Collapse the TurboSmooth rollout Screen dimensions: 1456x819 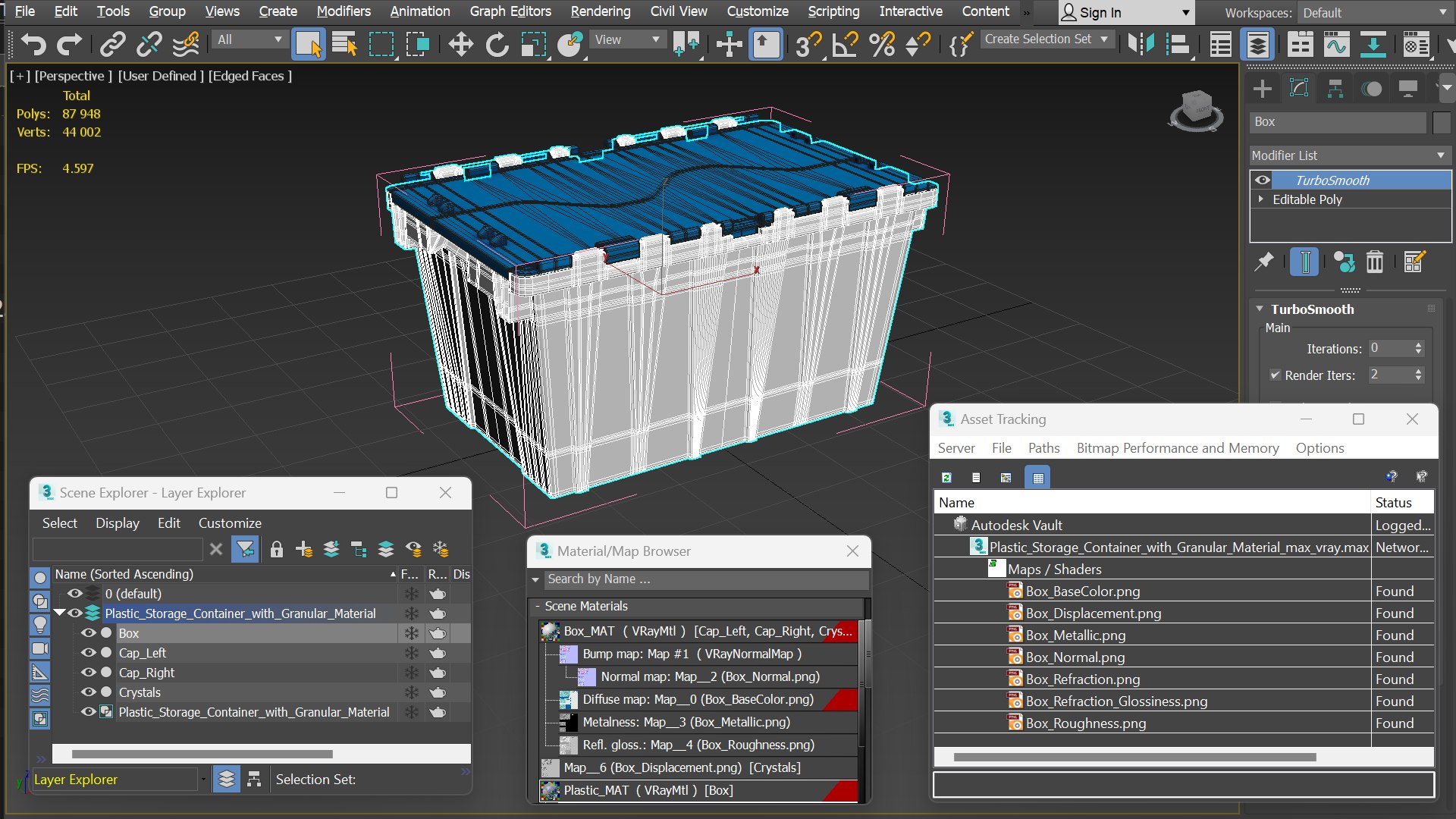1260,309
